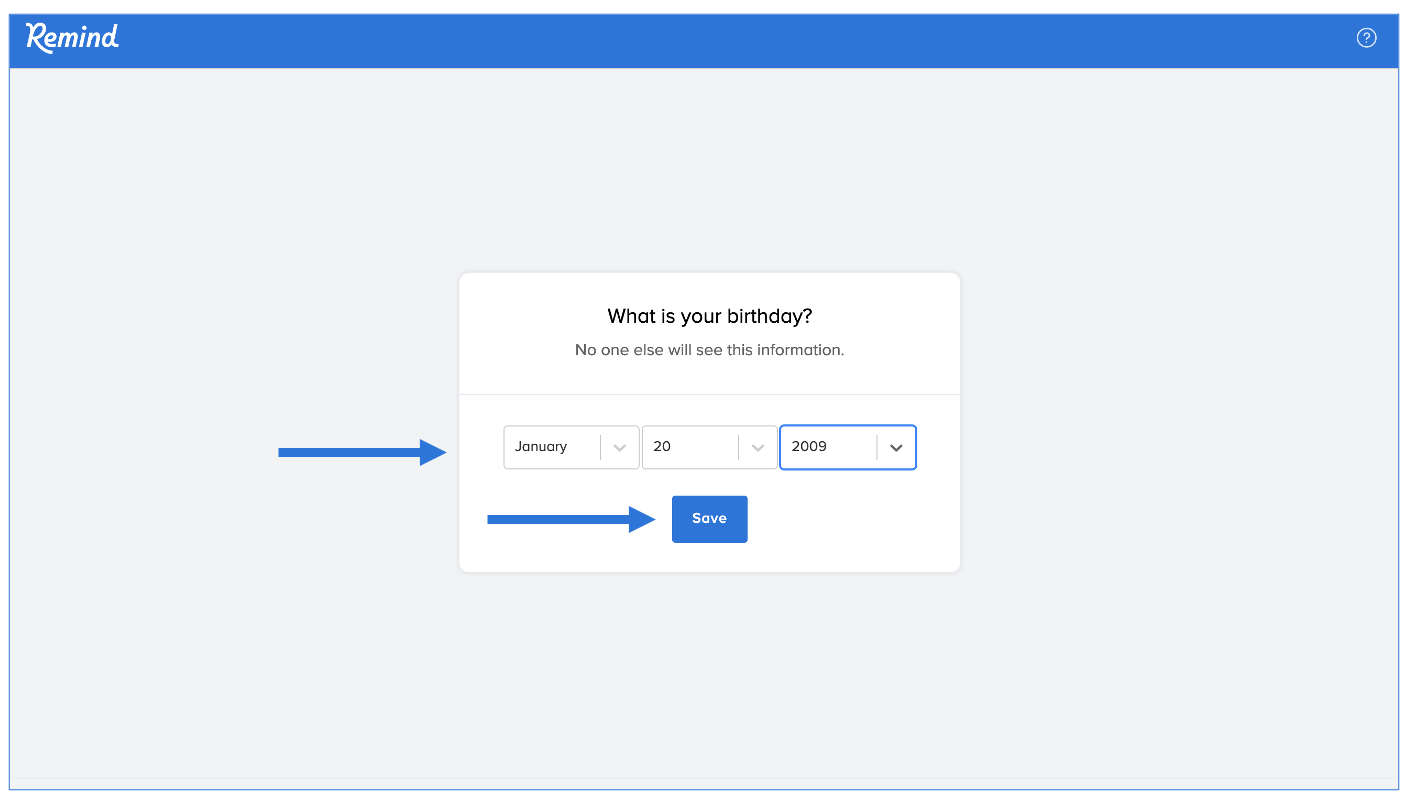Open help via the question mark icon
The height and width of the screenshot is (809, 1410).
click(x=1366, y=38)
